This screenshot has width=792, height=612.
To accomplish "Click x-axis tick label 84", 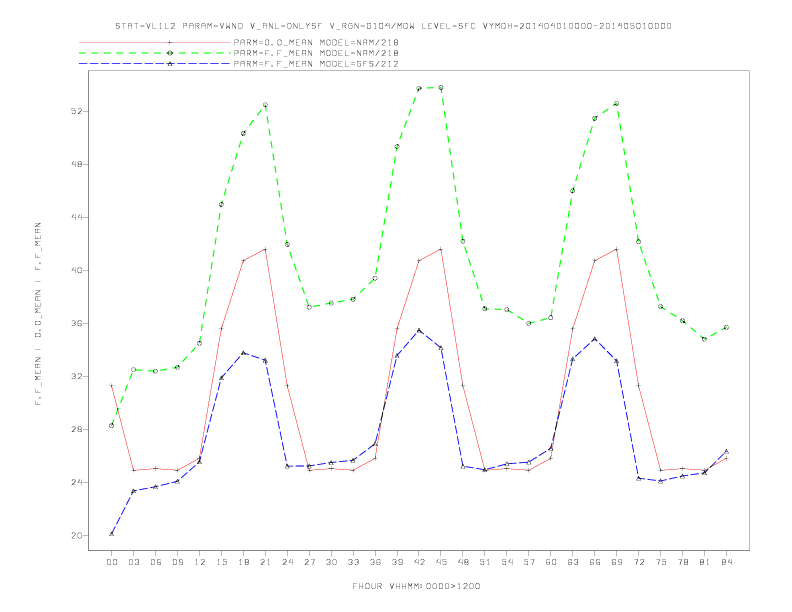I will point(726,562).
